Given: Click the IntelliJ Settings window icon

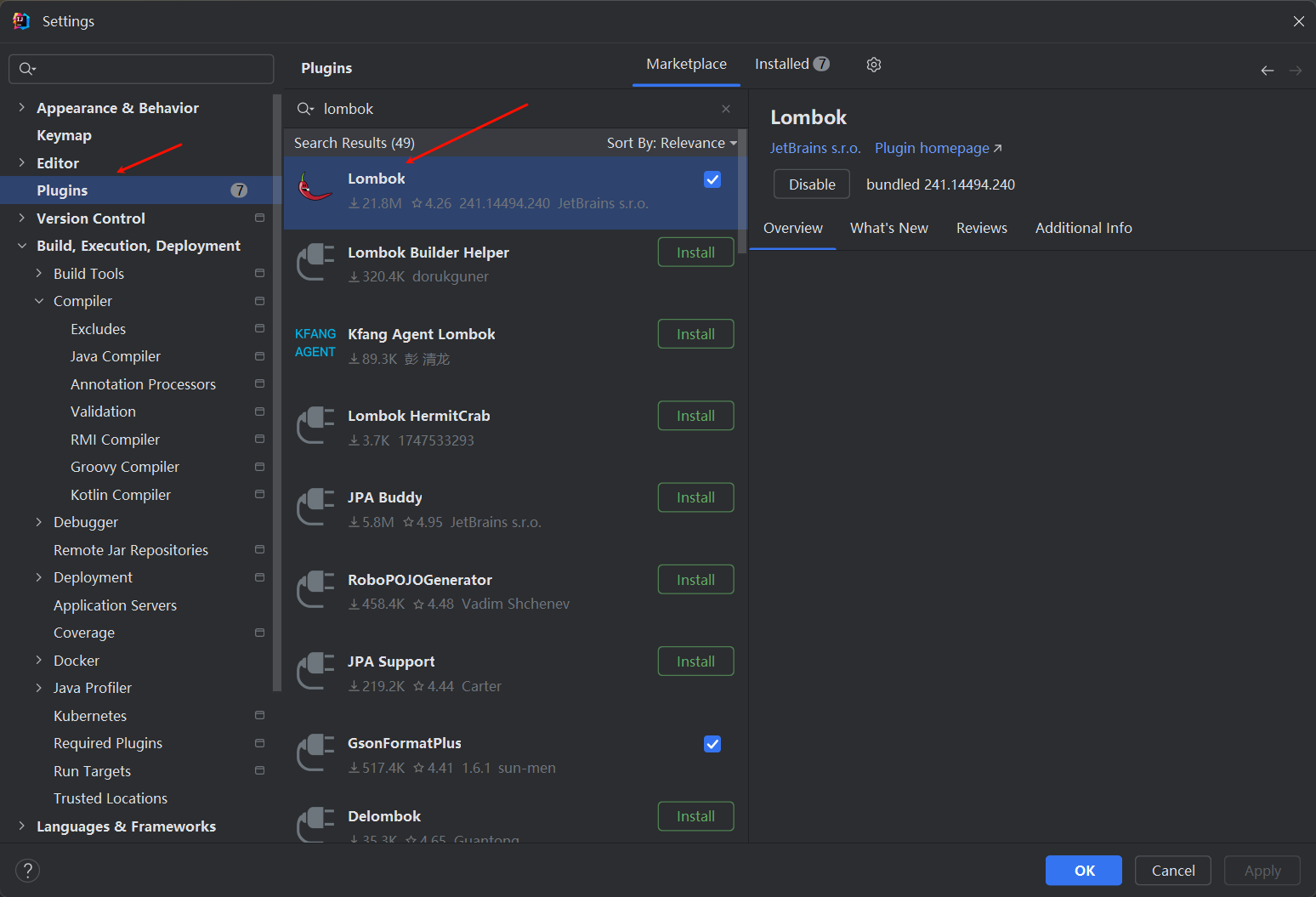Looking at the screenshot, I should [21, 21].
